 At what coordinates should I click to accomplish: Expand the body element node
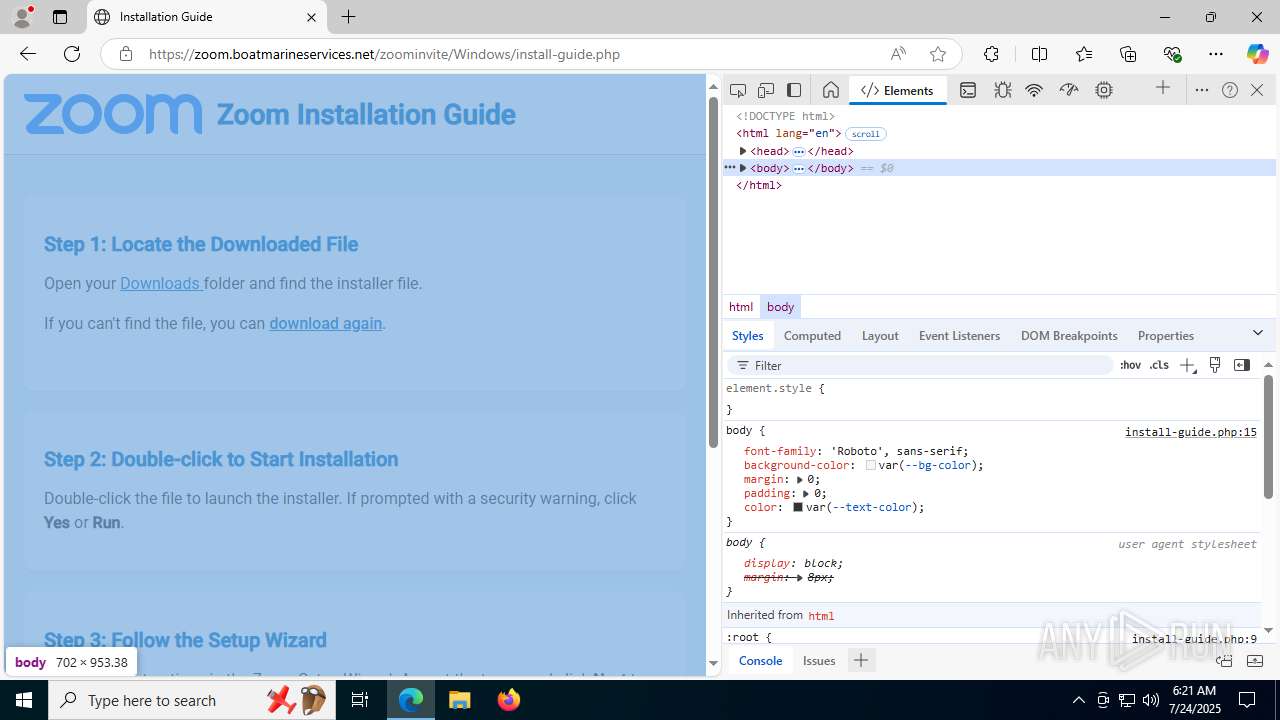point(743,168)
